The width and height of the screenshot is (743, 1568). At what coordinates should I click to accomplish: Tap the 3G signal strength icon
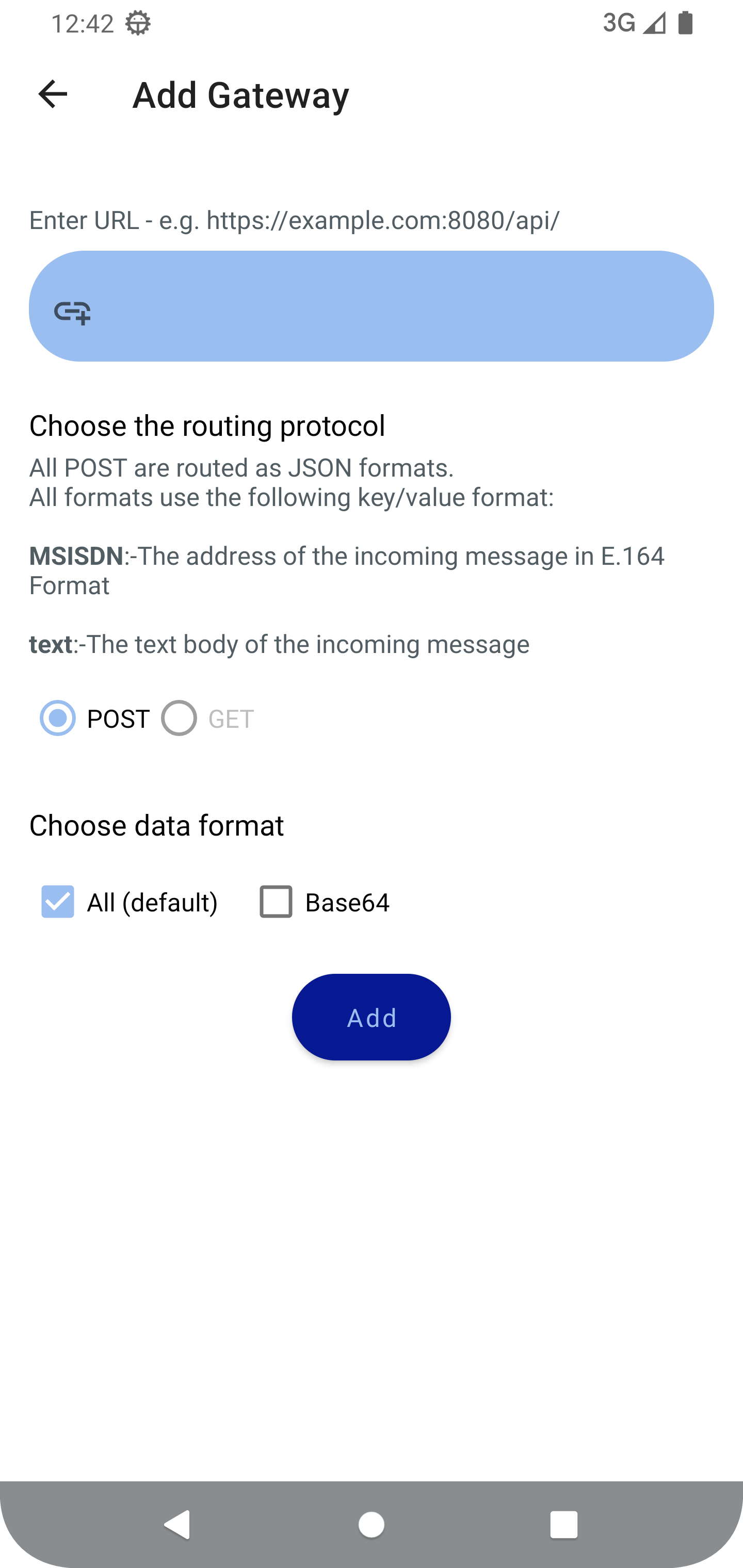[x=654, y=23]
